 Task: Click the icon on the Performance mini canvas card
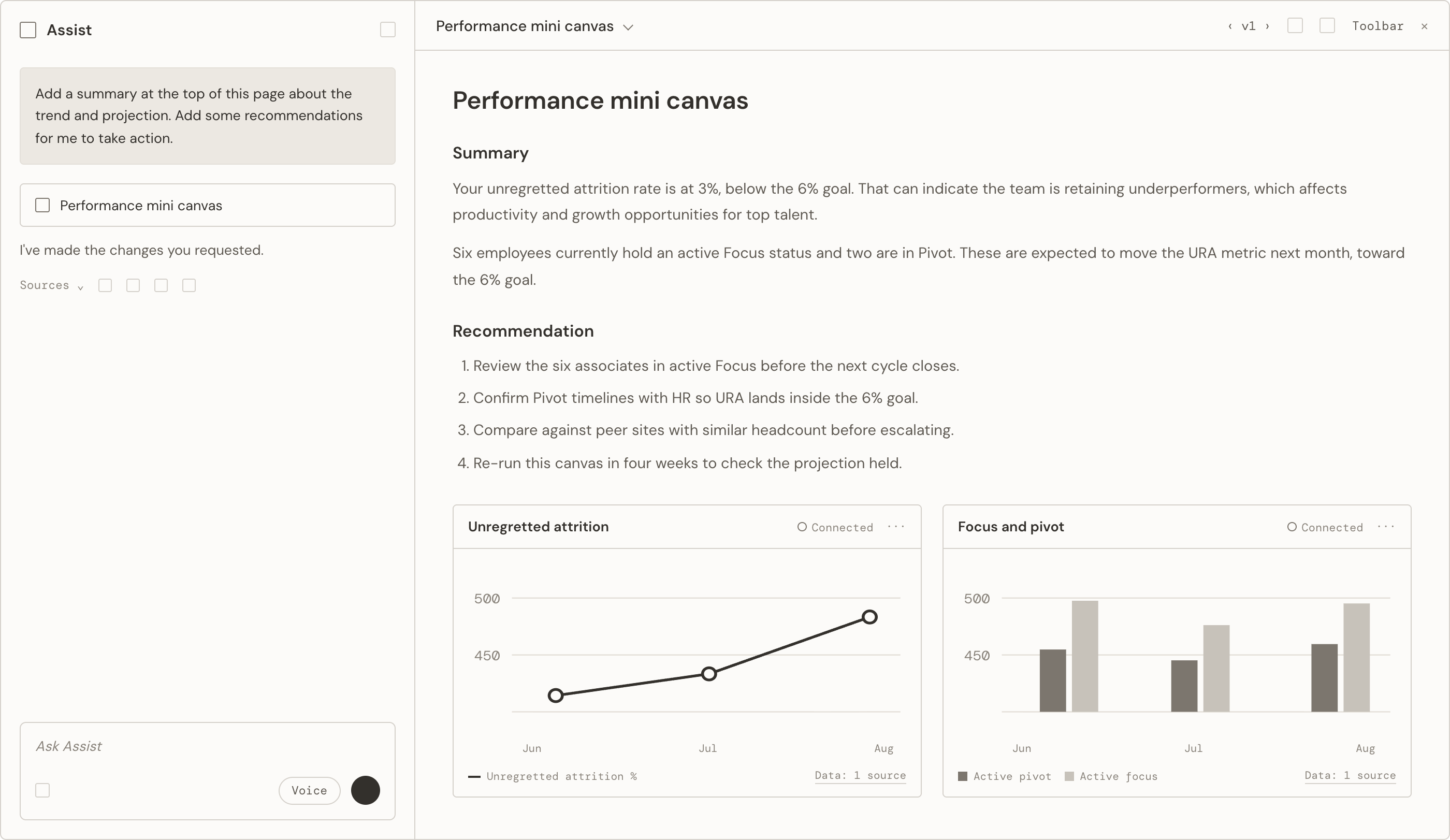(x=42, y=206)
